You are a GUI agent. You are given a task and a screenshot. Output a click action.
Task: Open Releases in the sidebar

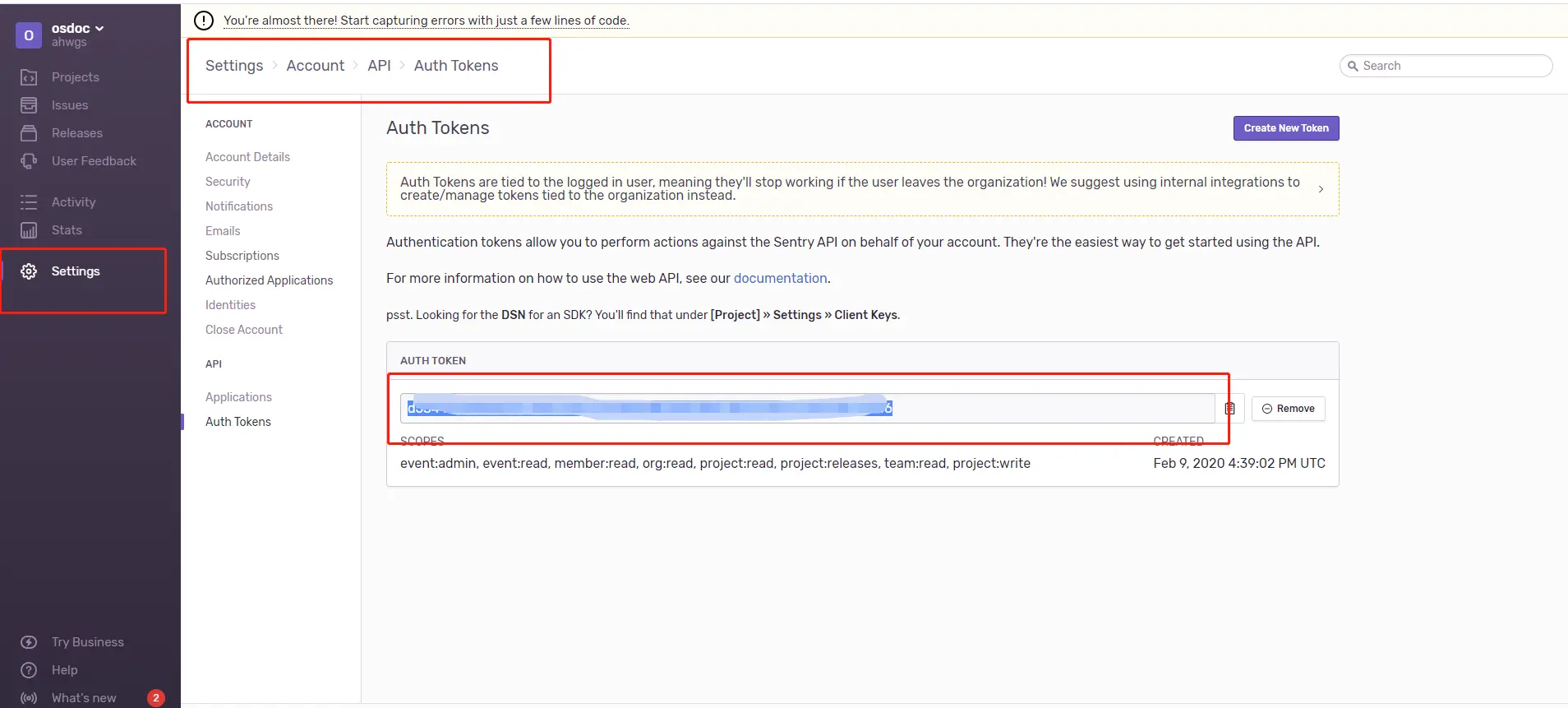(x=77, y=133)
